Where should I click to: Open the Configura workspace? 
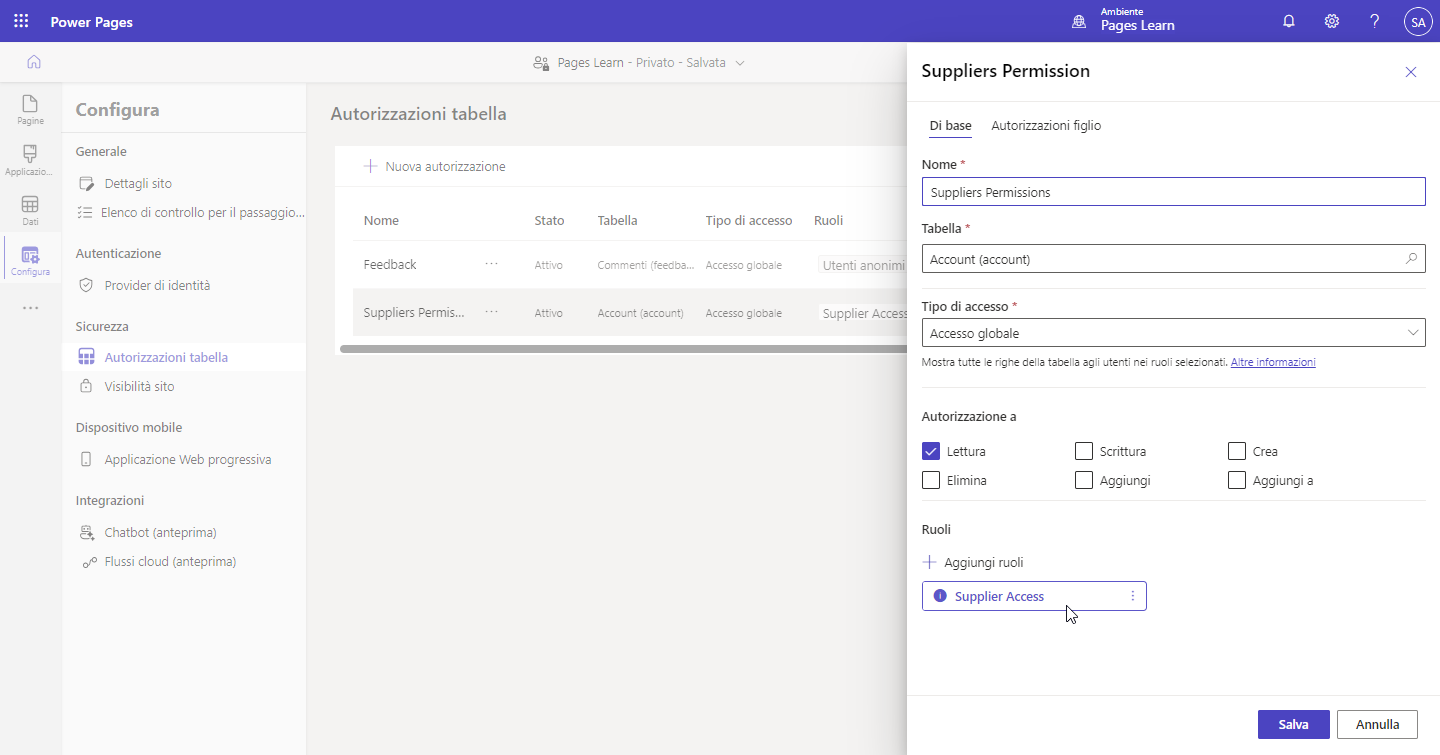pyautogui.click(x=30, y=261)
